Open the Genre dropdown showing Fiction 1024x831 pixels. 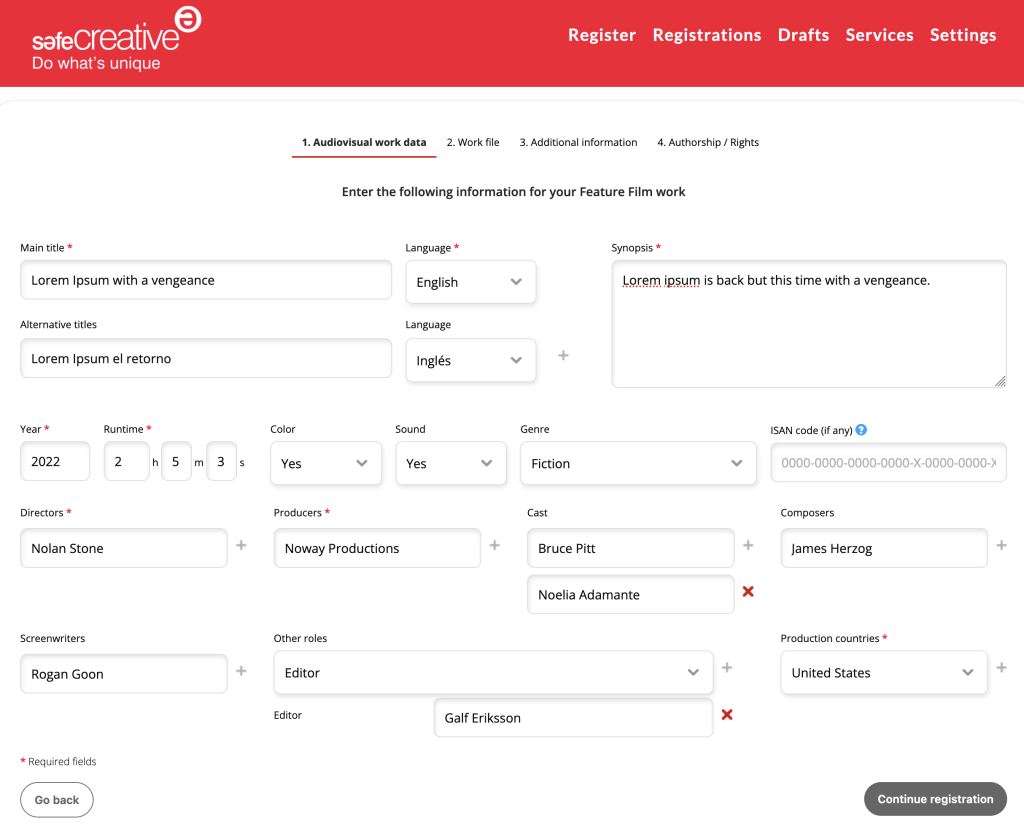pos(637,461)
